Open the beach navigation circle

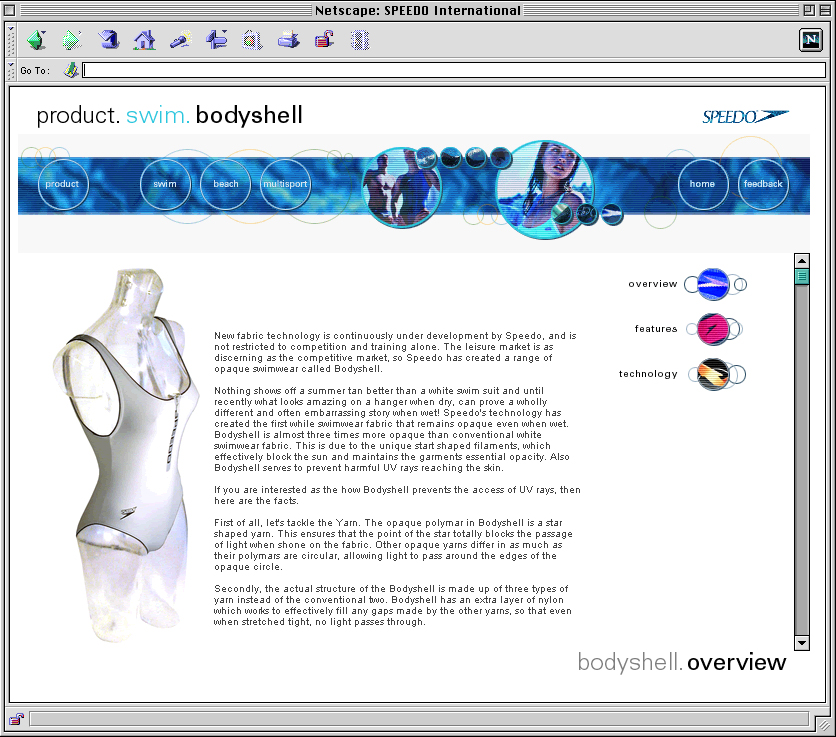tap(226, 184)
